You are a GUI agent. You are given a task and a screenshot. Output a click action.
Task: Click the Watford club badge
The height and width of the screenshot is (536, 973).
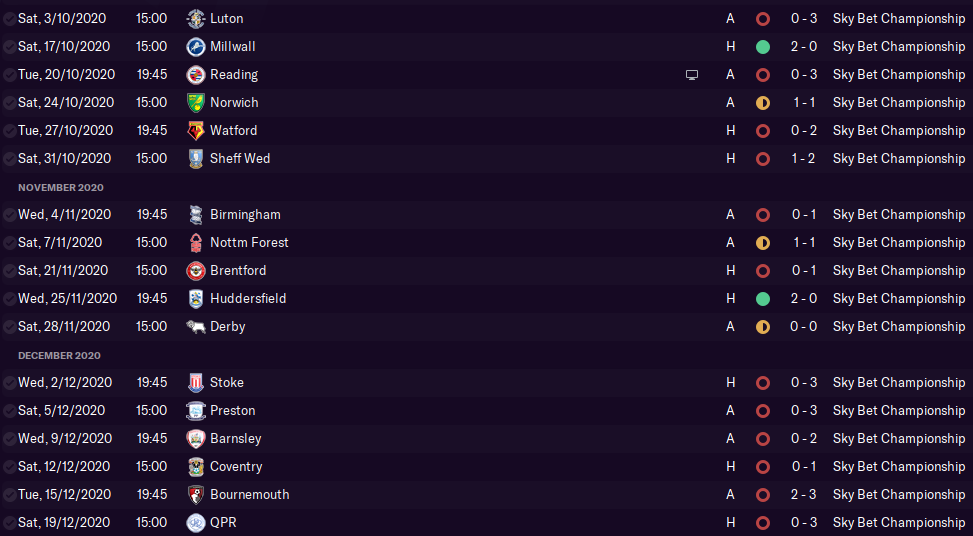click(x=195, y=131)
